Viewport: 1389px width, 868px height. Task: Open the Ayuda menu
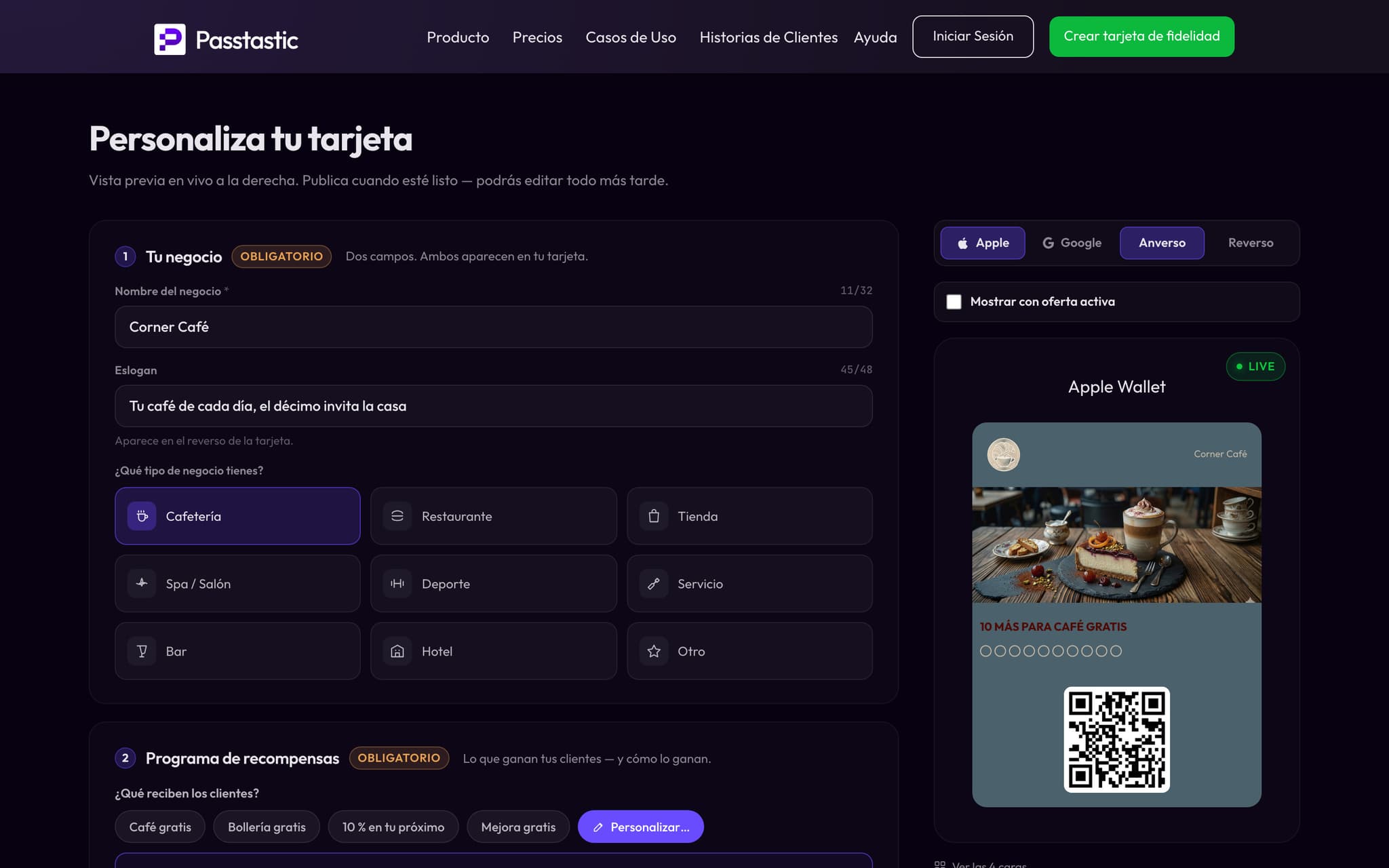click(x=875, y=37)
